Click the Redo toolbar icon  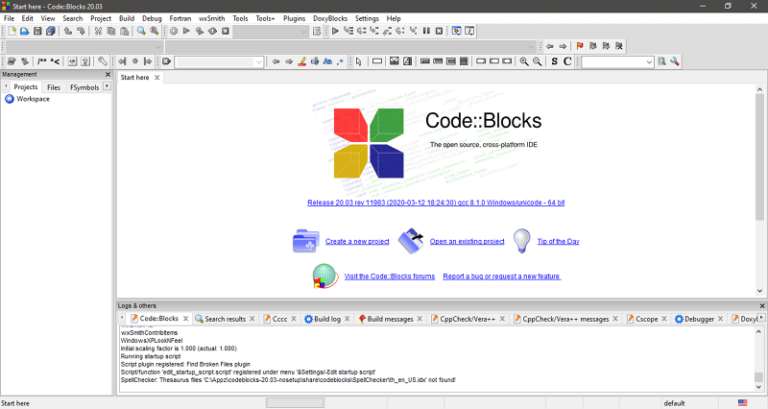click(80, 31)
